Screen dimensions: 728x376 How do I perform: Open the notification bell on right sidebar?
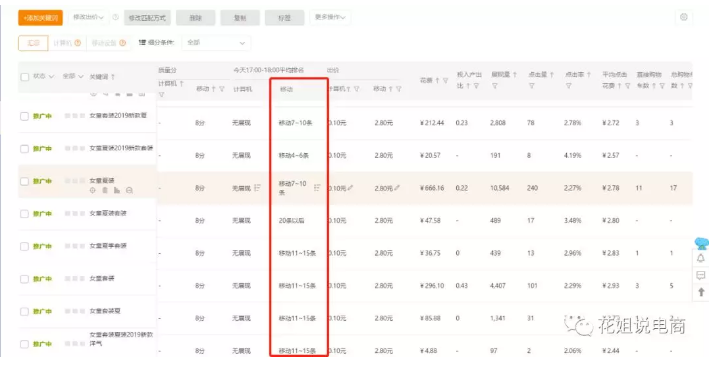coord(701,258)
